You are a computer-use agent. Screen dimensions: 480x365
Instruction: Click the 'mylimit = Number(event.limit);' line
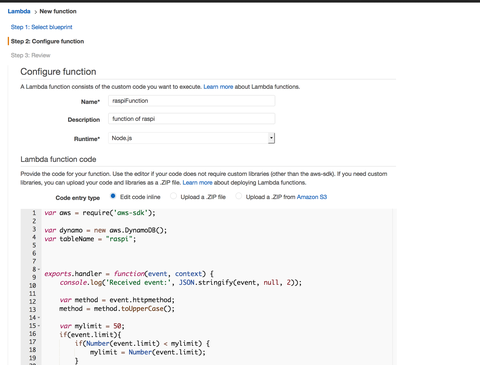[148, 352]
